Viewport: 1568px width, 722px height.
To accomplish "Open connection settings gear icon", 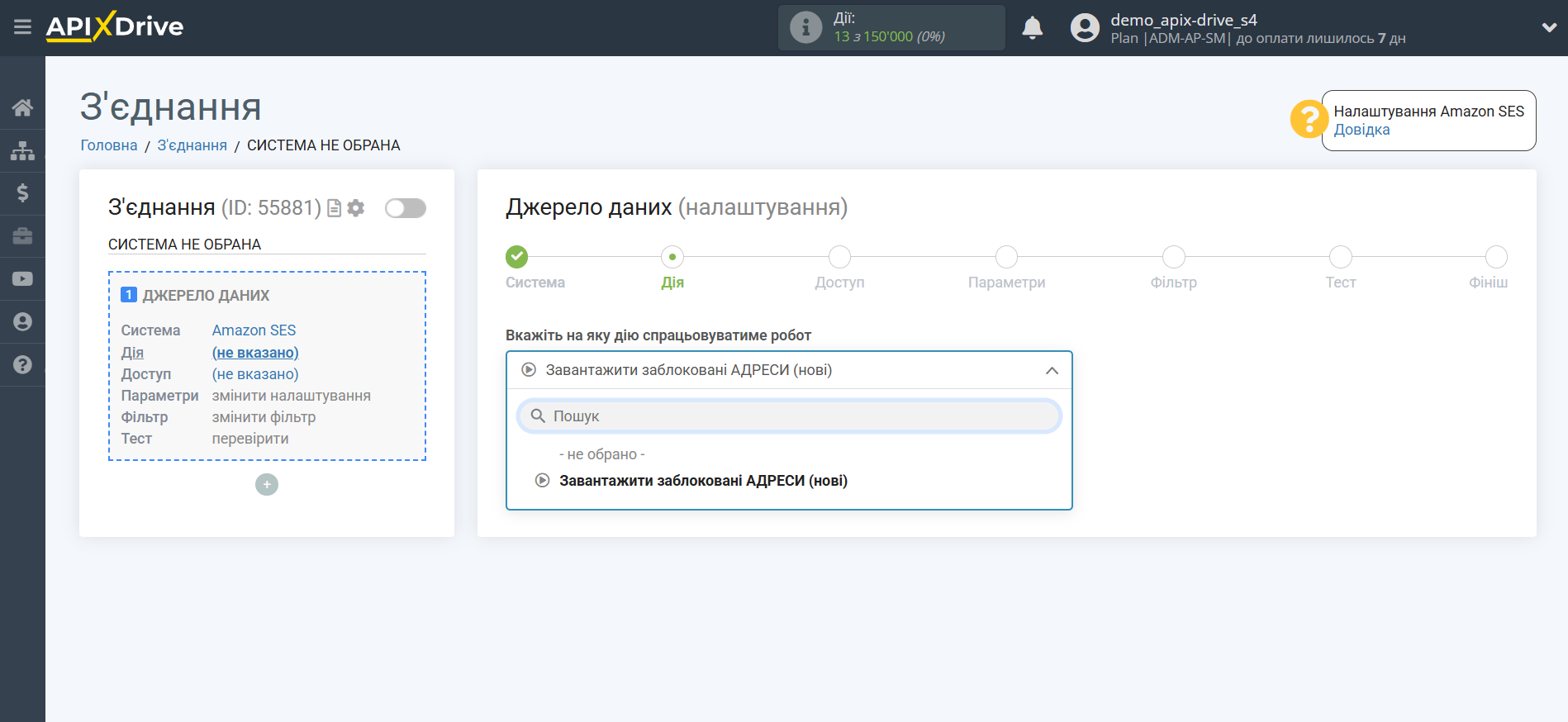I will point(356,208).
